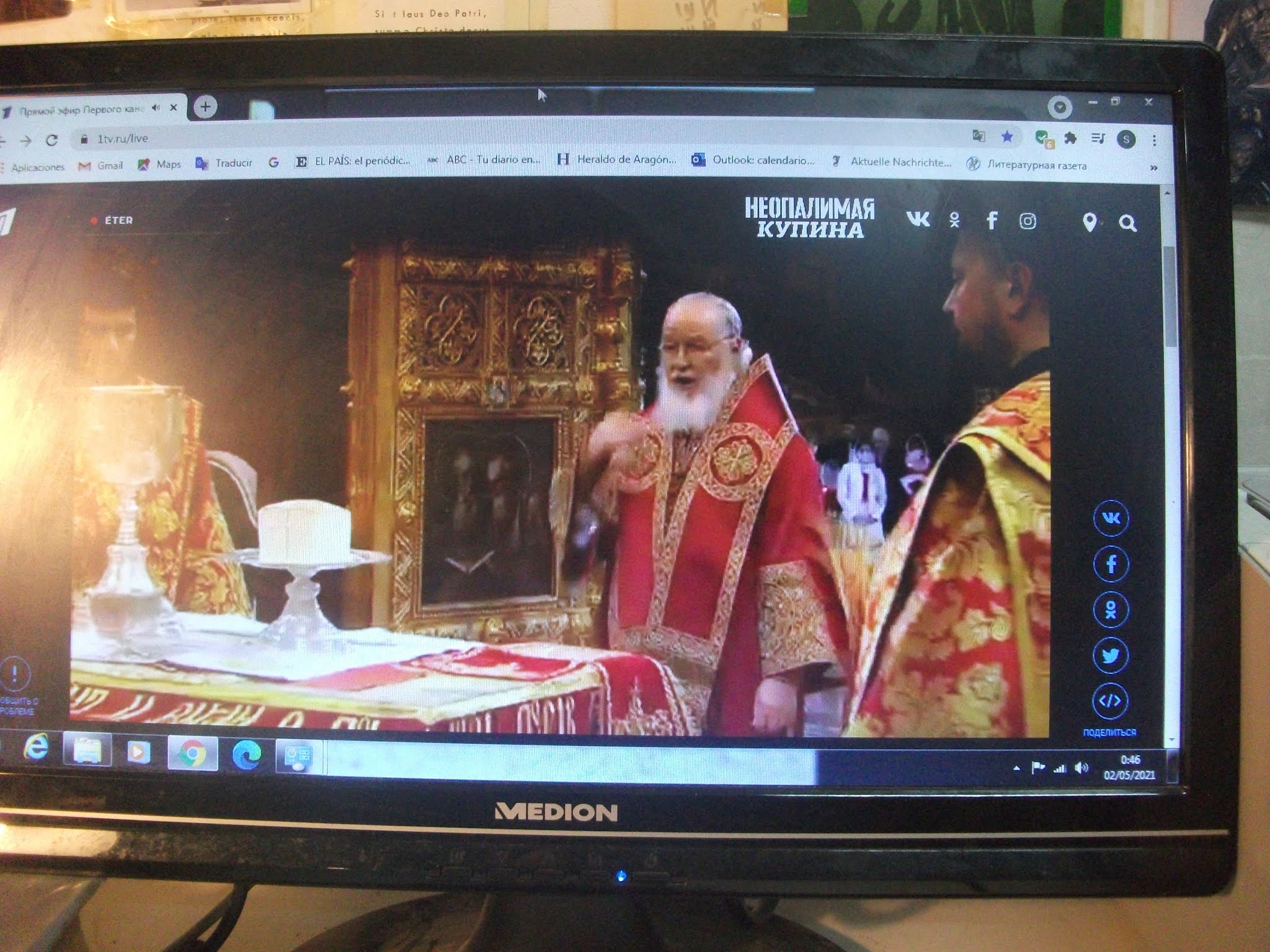Share via VK circle icon

tap(1111, 518)
